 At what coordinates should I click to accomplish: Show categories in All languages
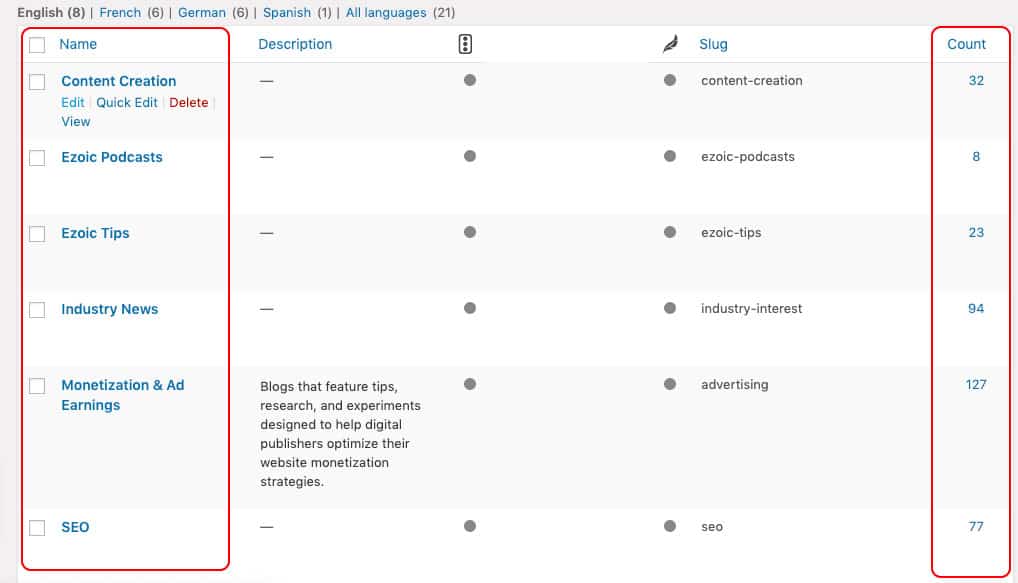[386, 13]
